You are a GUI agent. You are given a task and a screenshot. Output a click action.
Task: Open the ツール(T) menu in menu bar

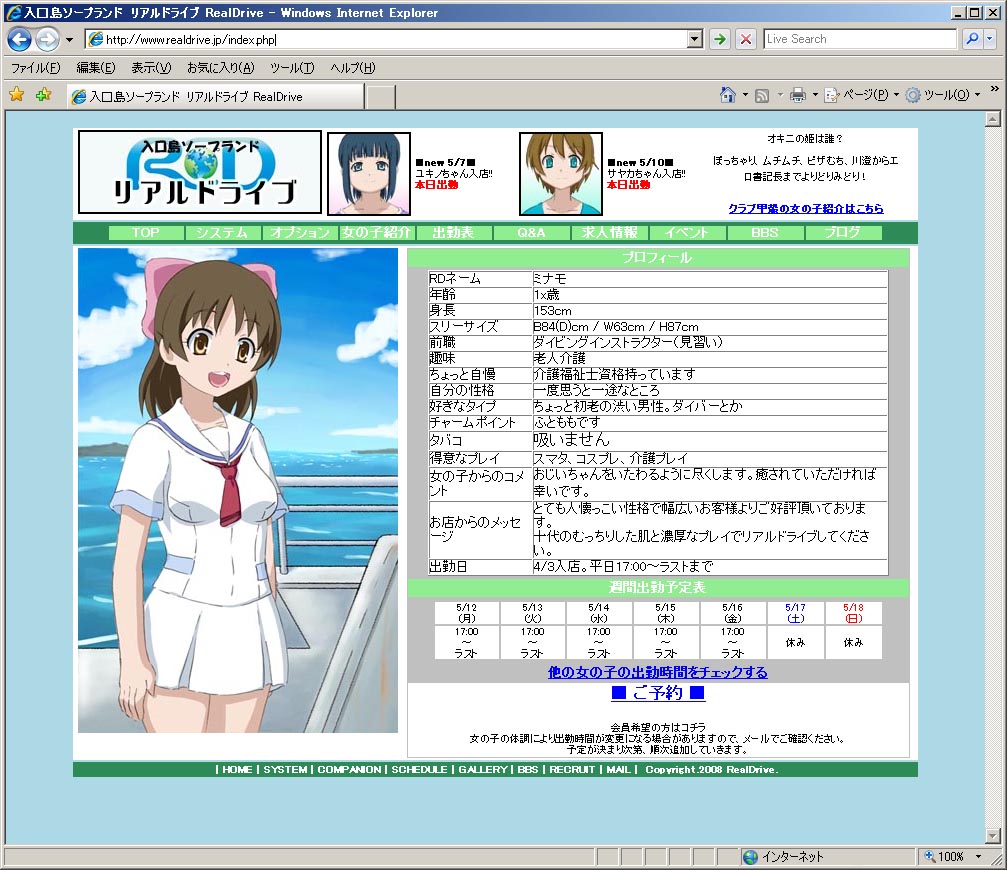click(x=292, y=67)
